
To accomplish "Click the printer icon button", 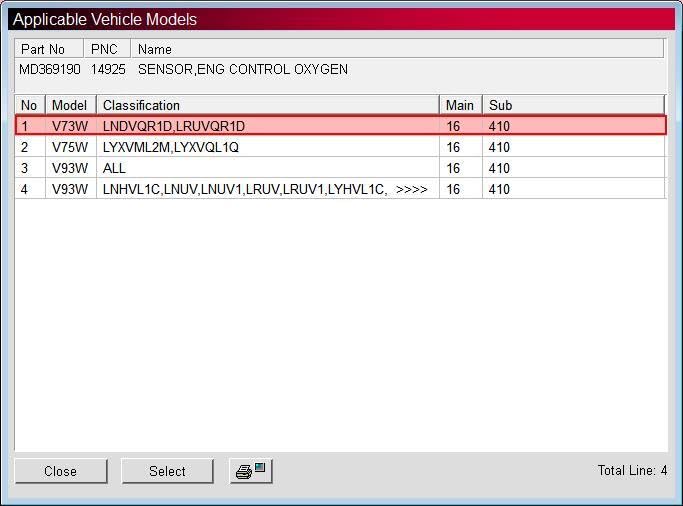I will (x=251, y=471).
